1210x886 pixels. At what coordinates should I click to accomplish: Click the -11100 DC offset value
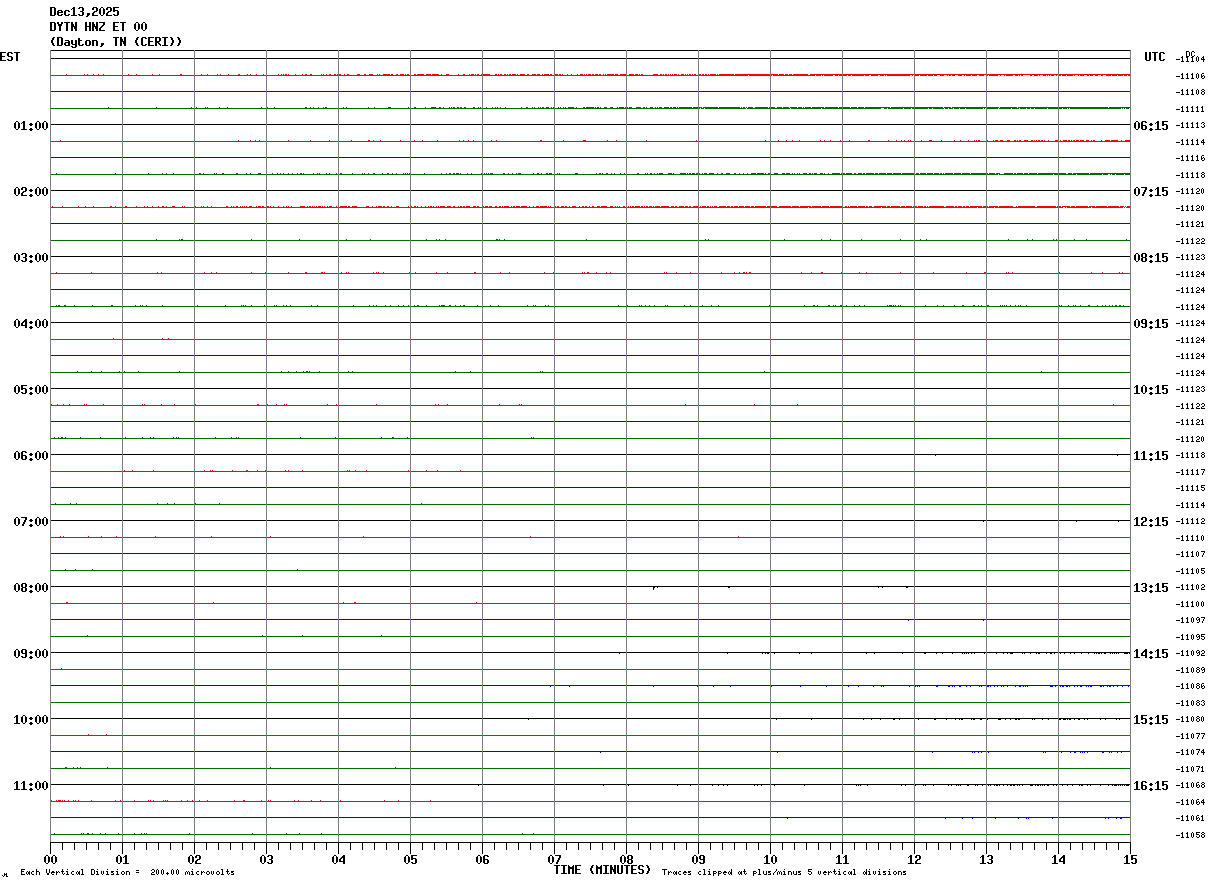[x=1190, y=604]
